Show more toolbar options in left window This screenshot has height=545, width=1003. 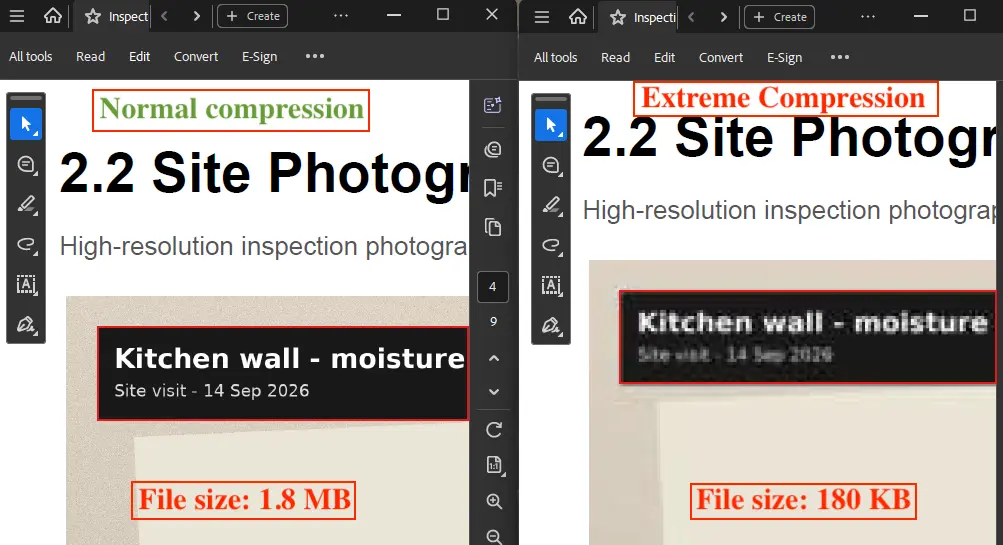pyautogui.click(x=315, y=56)
